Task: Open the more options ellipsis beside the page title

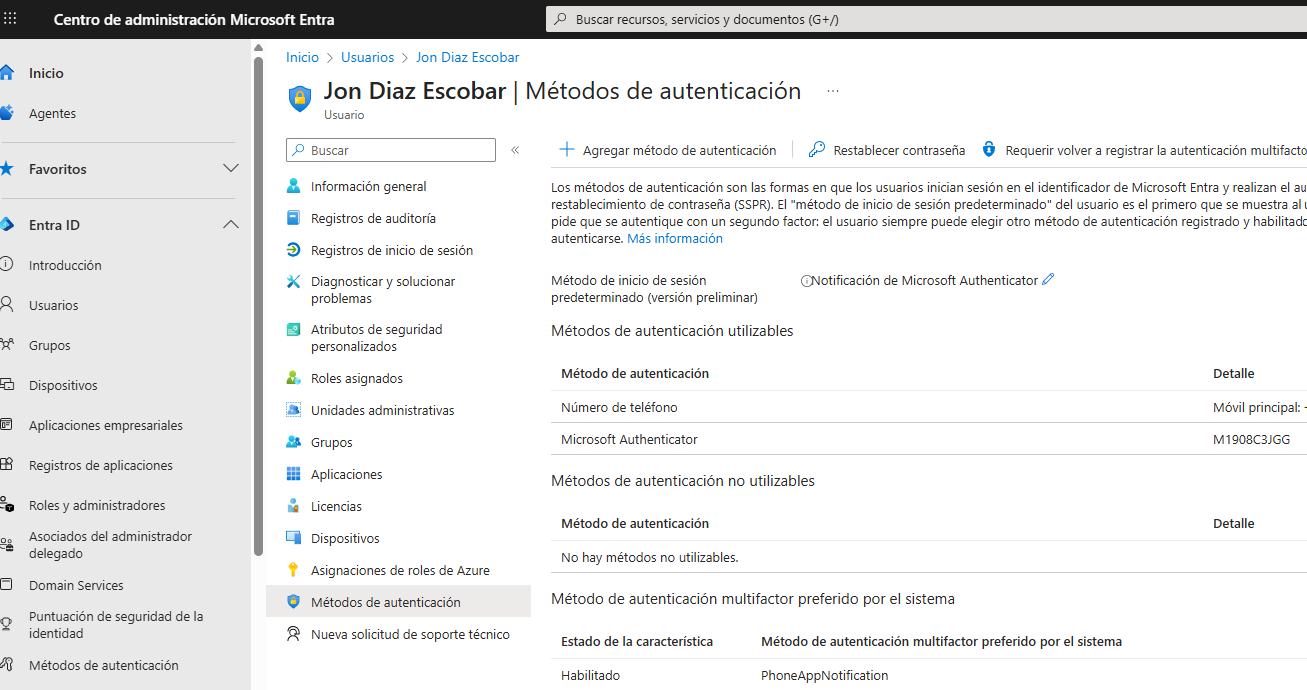Action: (833, 91)
